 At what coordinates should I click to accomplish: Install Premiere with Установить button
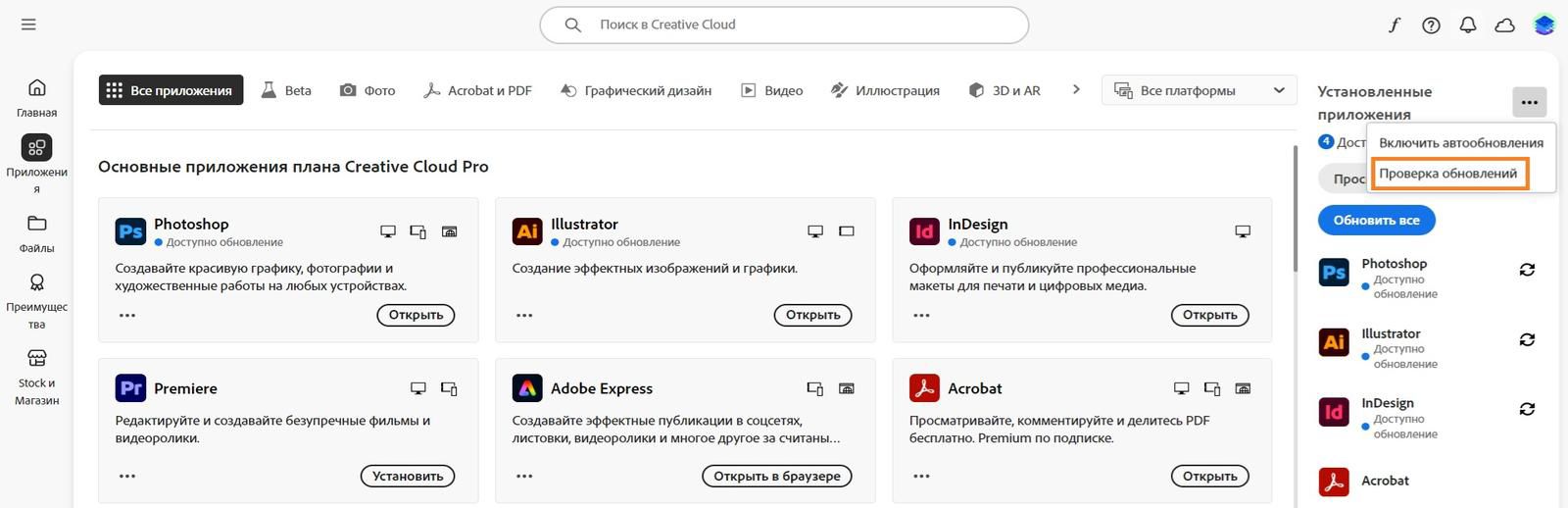click(x=408, y=476)
